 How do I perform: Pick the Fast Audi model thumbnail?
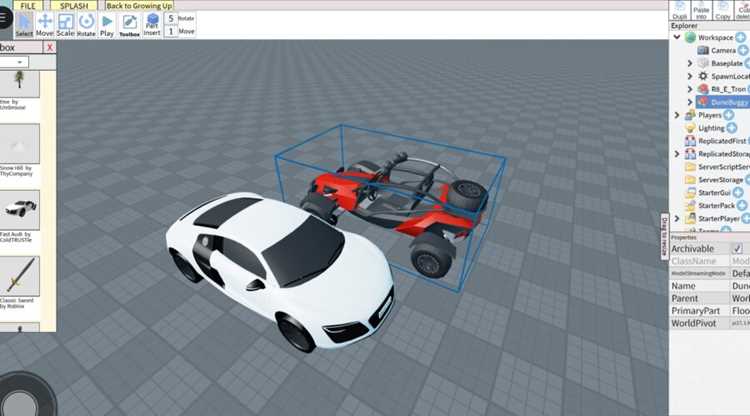(19, 209)
